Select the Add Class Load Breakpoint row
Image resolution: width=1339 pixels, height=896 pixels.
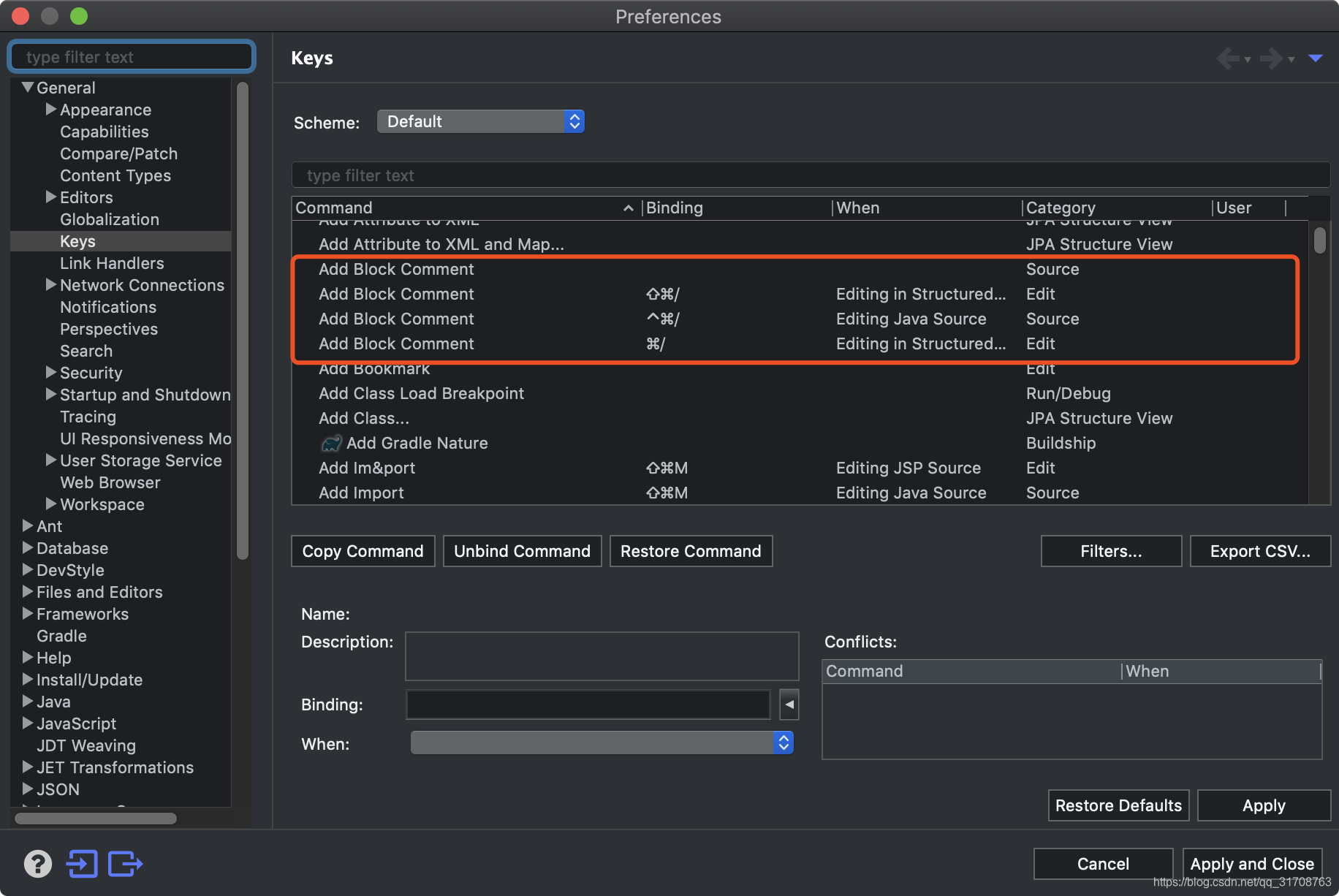click(x=800, y=393)
